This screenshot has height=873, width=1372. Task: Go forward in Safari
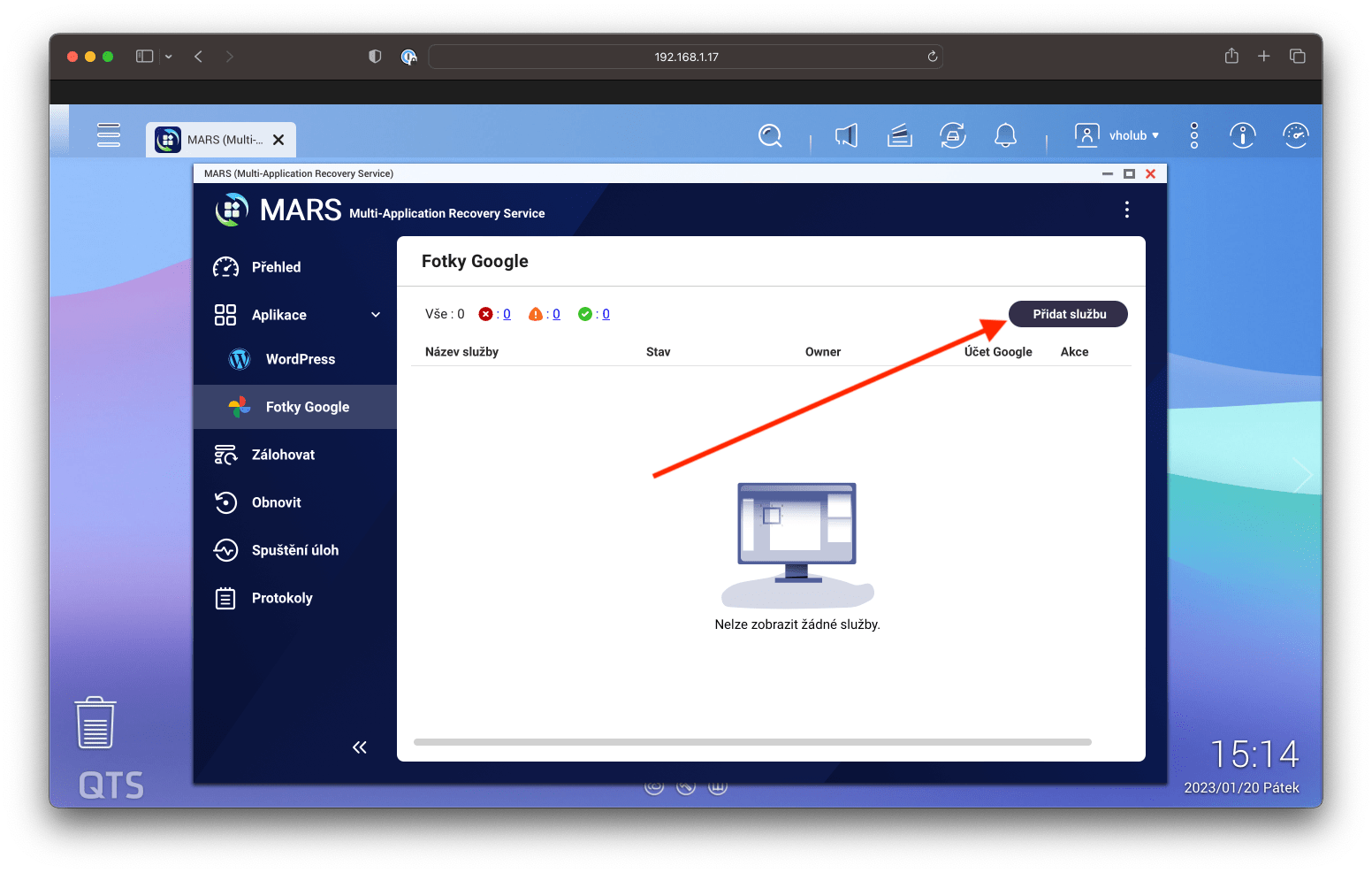point(230,57)
